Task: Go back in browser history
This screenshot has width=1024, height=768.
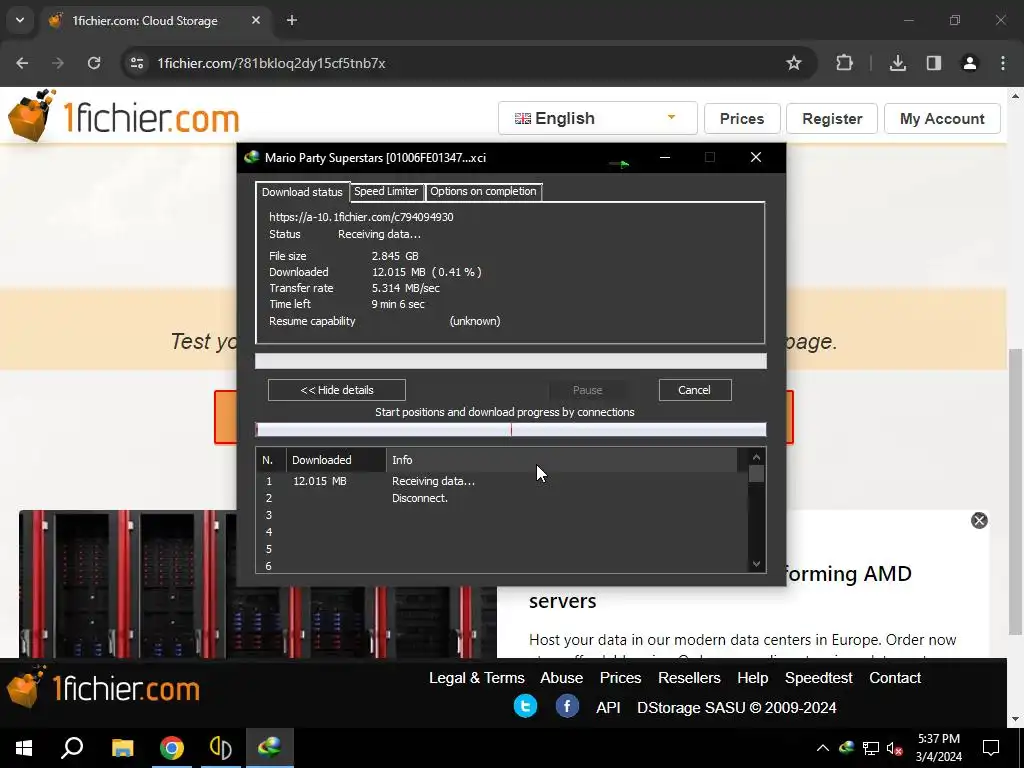Action: (x=22, y=63)
